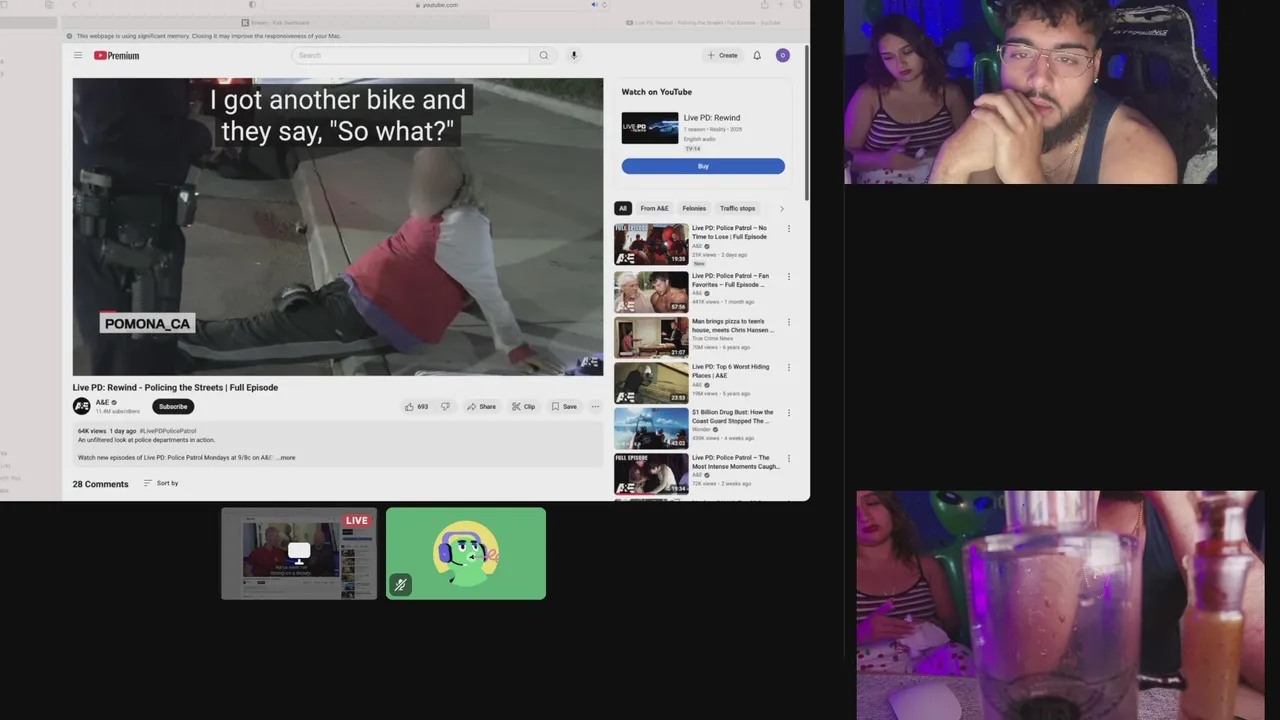
Task: Open the purple account avatar menu
Action: click(x=783, y=55)
